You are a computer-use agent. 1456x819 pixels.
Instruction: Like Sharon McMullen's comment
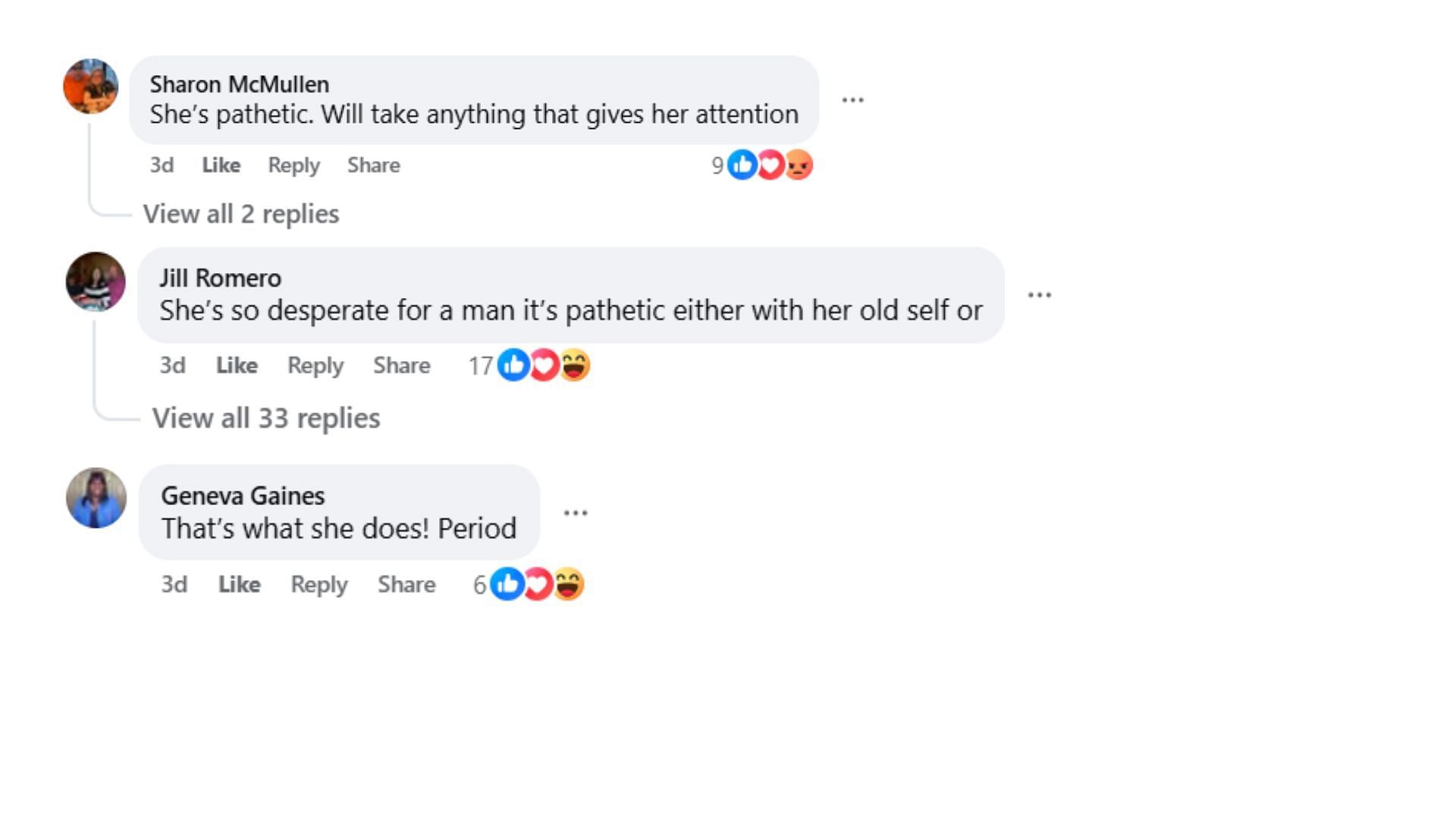click(x=221, y=165)
